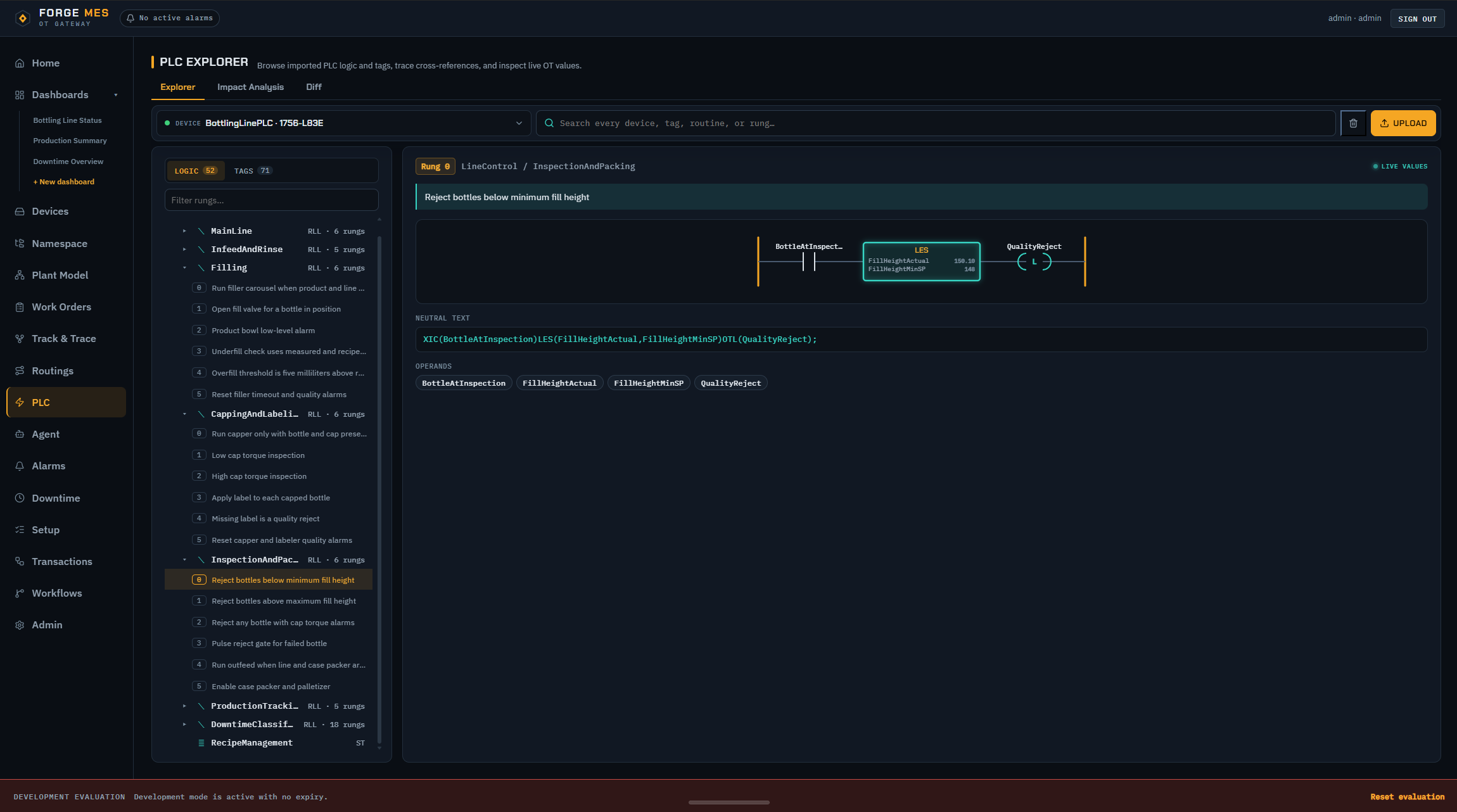Viewport: 1457px width, 812px height.
Task: Select the PLC lightning icon
Action: [20, 403]
